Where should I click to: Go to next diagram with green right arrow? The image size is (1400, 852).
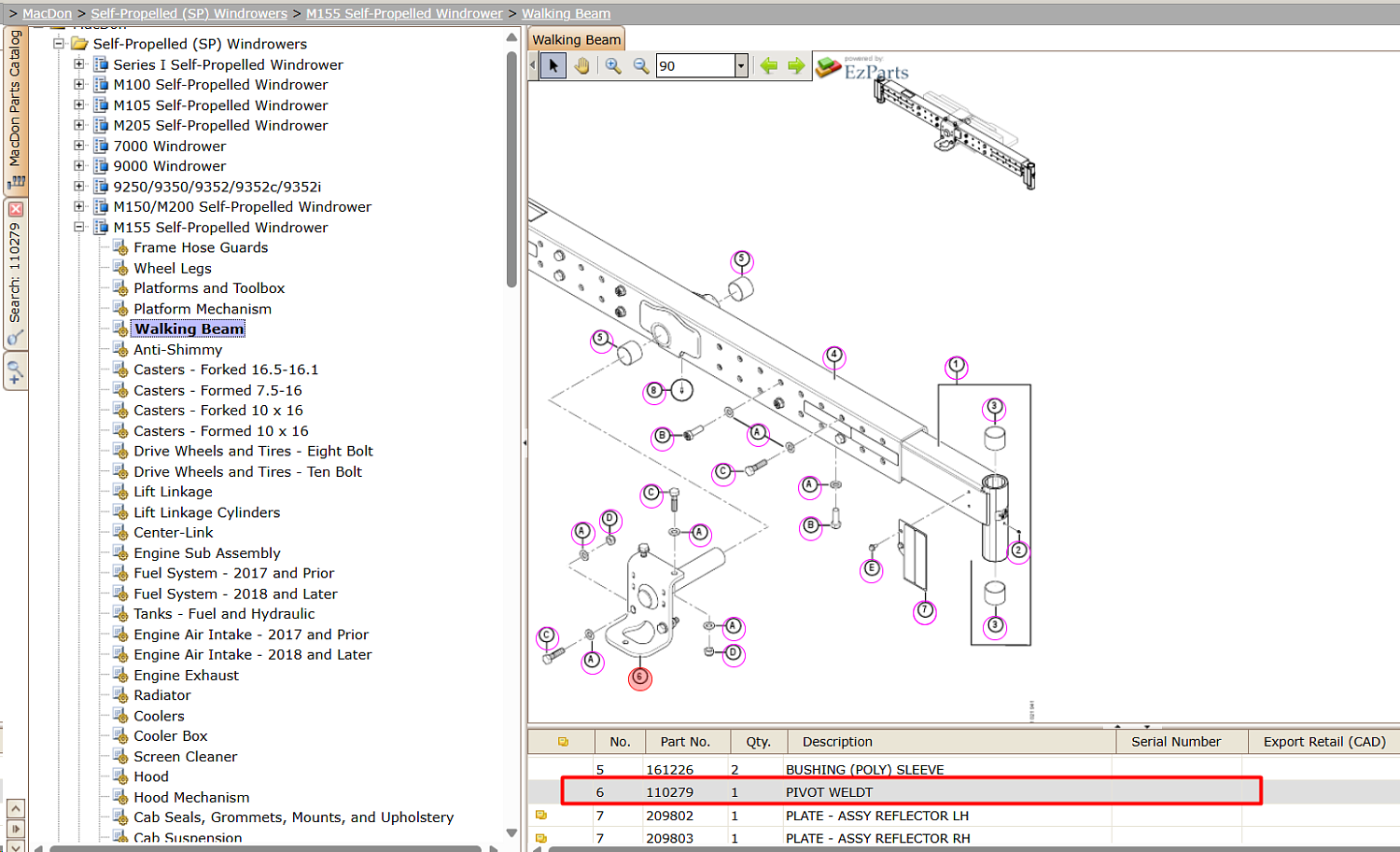[796, 65]
